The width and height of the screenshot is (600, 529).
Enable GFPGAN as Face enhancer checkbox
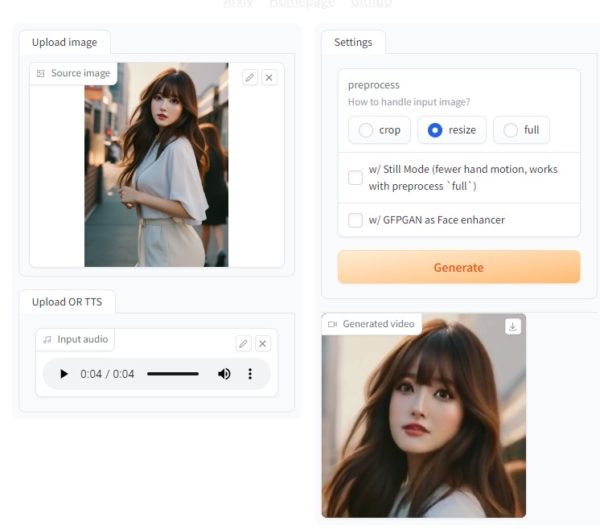click(355, 220)
